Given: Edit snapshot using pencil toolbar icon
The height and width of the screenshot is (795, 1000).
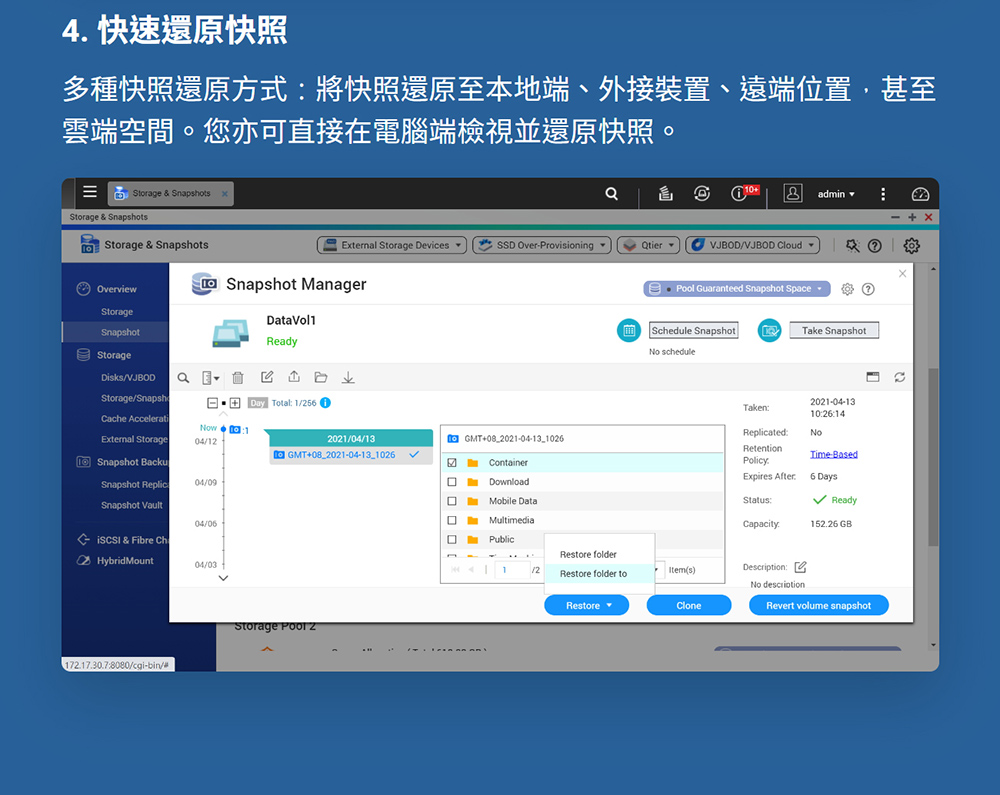Looking at the screenshot, I should point(267,377).
